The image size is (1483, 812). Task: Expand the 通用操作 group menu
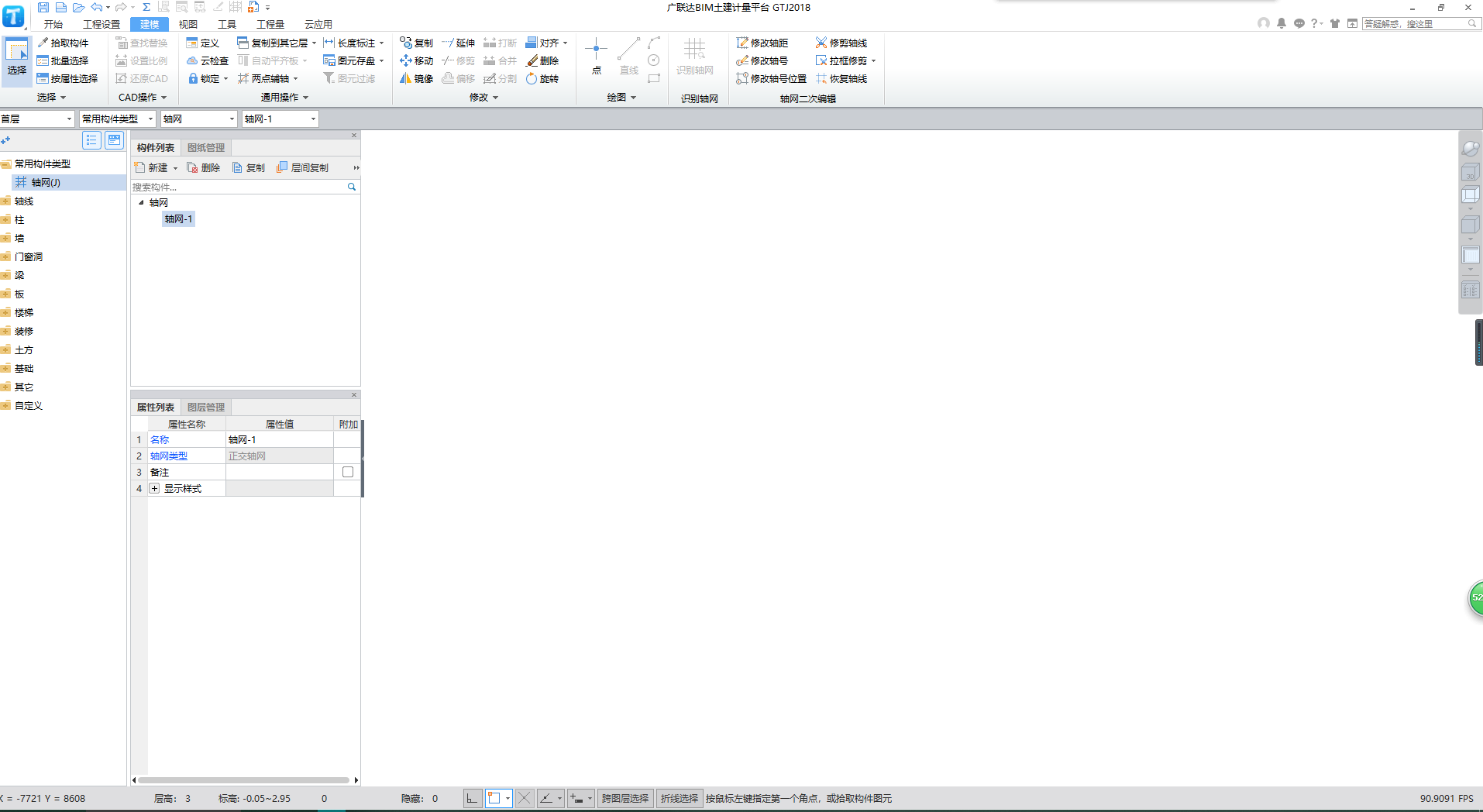[284, 97]
